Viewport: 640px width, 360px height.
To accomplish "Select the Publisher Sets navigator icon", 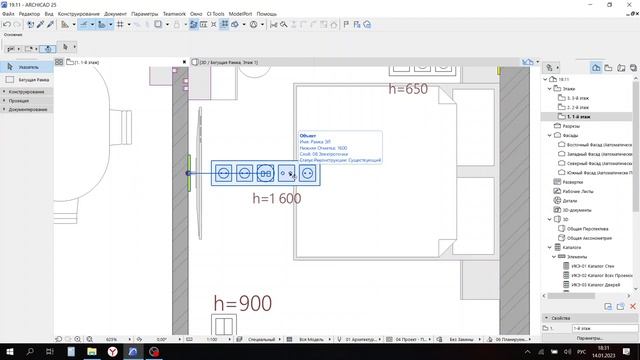I will (x=633, y=68).
